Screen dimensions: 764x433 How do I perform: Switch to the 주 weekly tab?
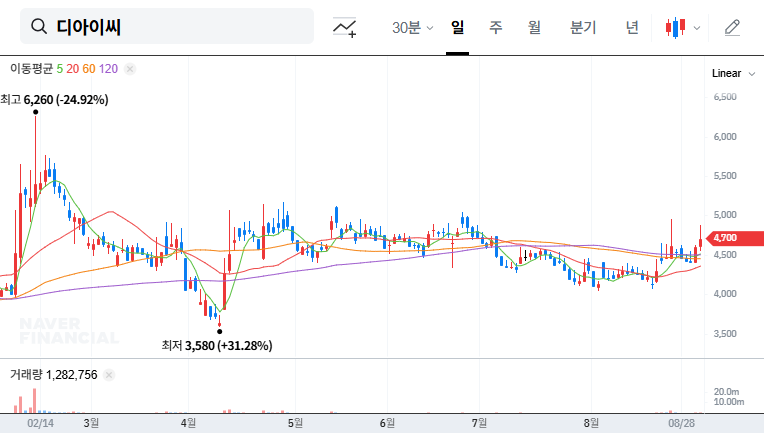tap(495, 27)
